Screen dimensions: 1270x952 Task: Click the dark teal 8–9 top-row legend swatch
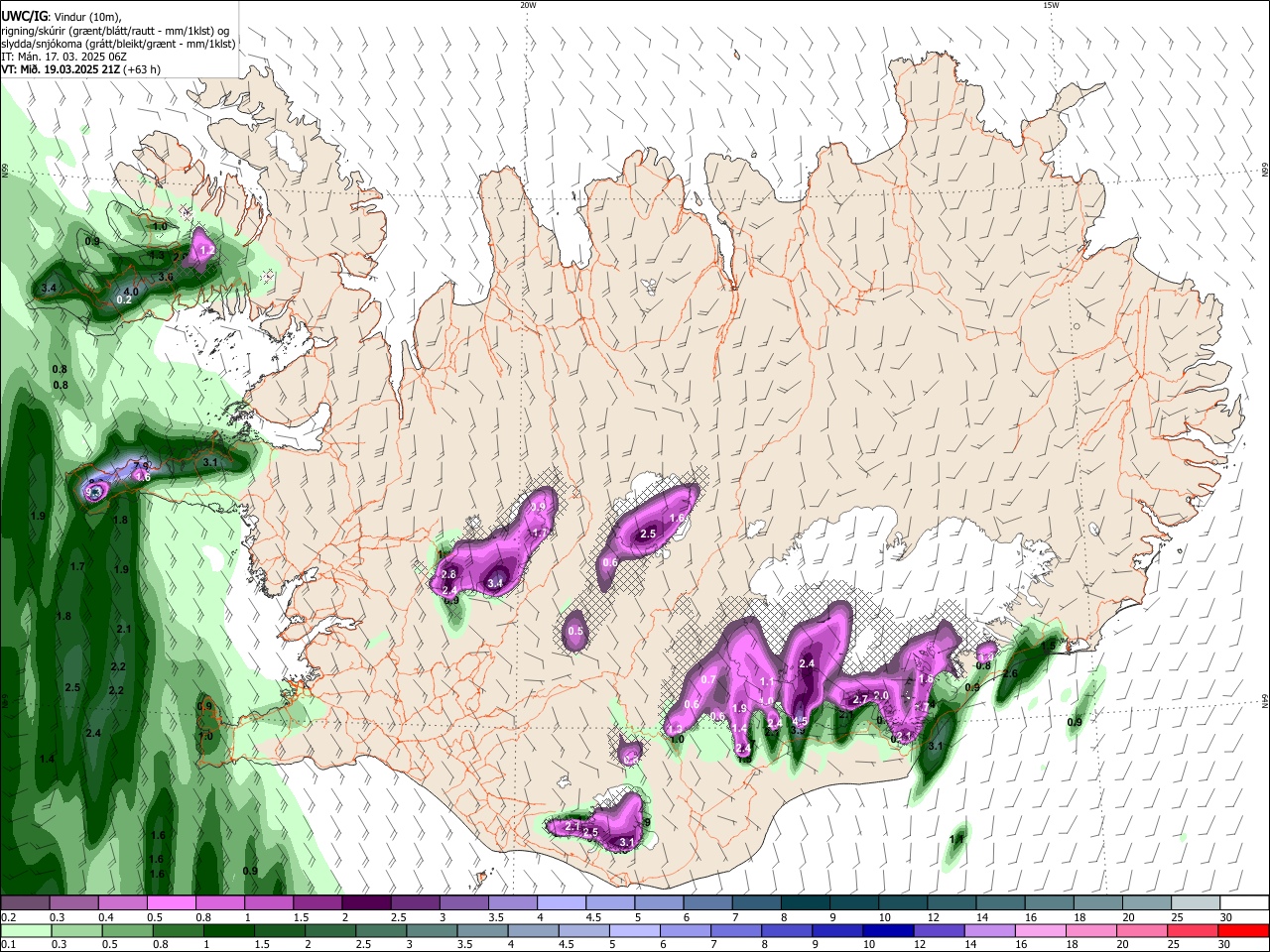804,903
